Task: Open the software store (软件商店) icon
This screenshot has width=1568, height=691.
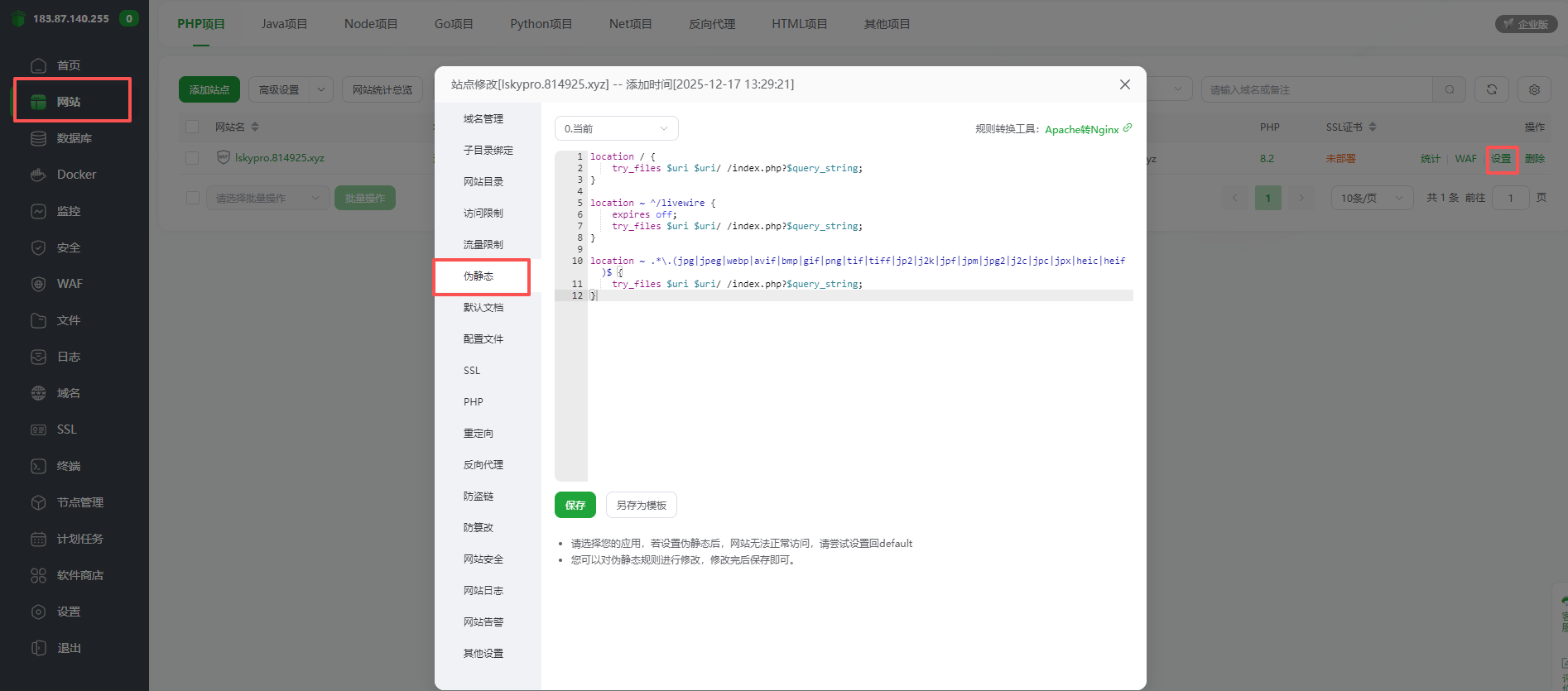Action: pyautogui.click(x=38, y=575)
